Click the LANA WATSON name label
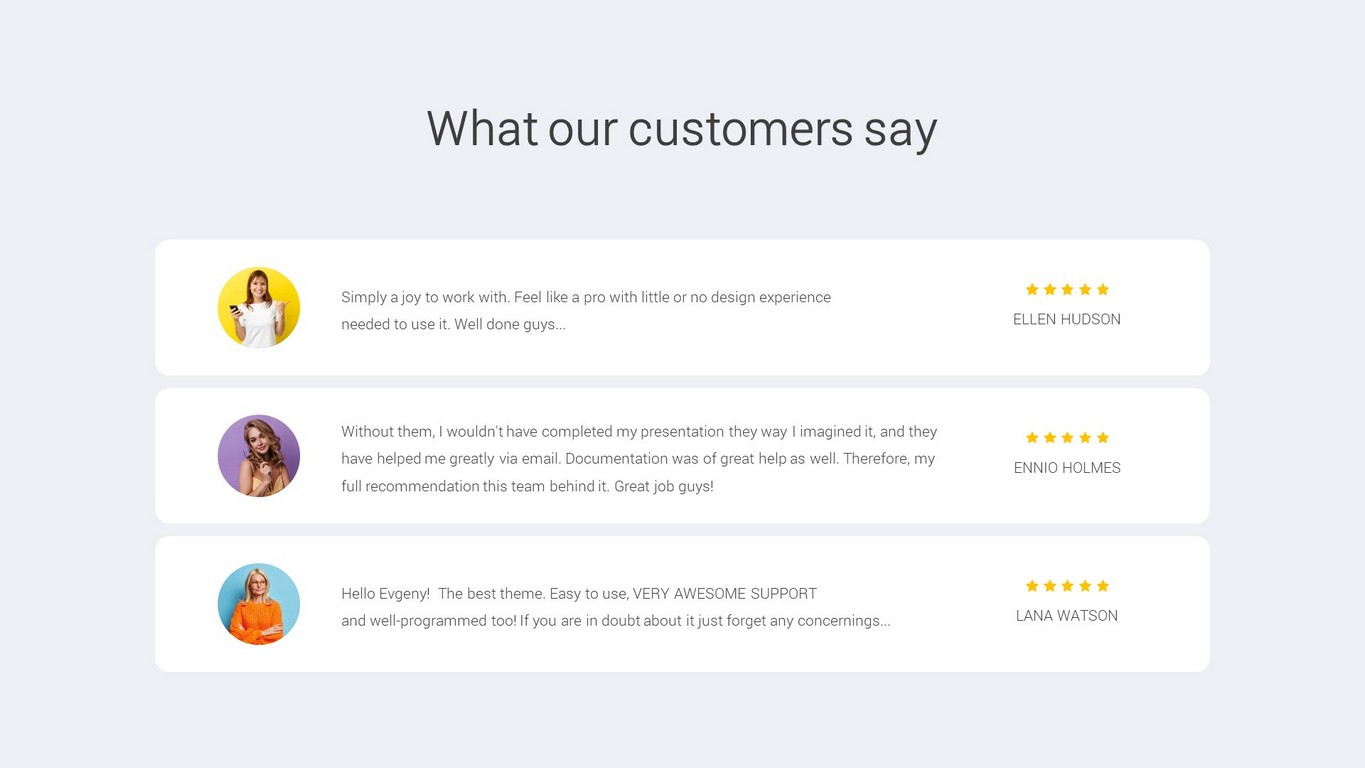The height and width of the screenshot is (768, 1365). point(1067,616)
